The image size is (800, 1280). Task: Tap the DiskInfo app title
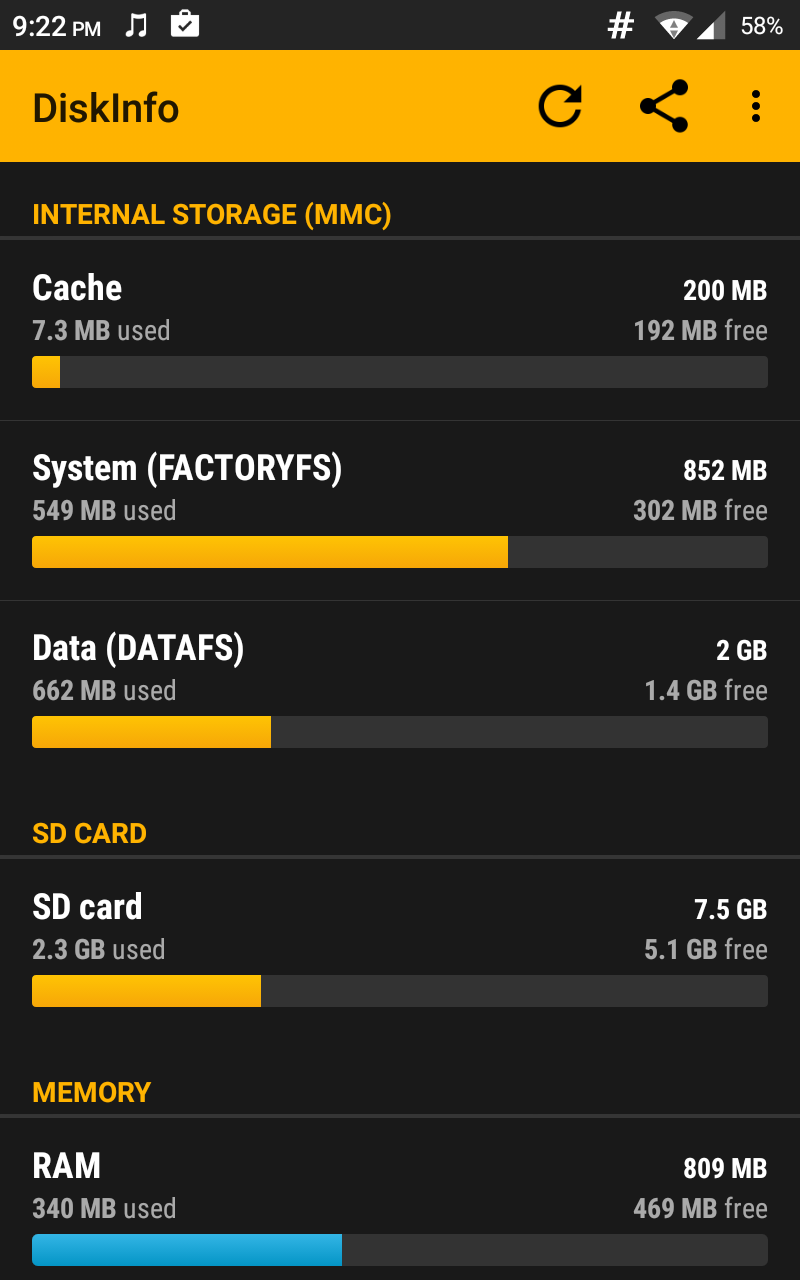(106, 108)
